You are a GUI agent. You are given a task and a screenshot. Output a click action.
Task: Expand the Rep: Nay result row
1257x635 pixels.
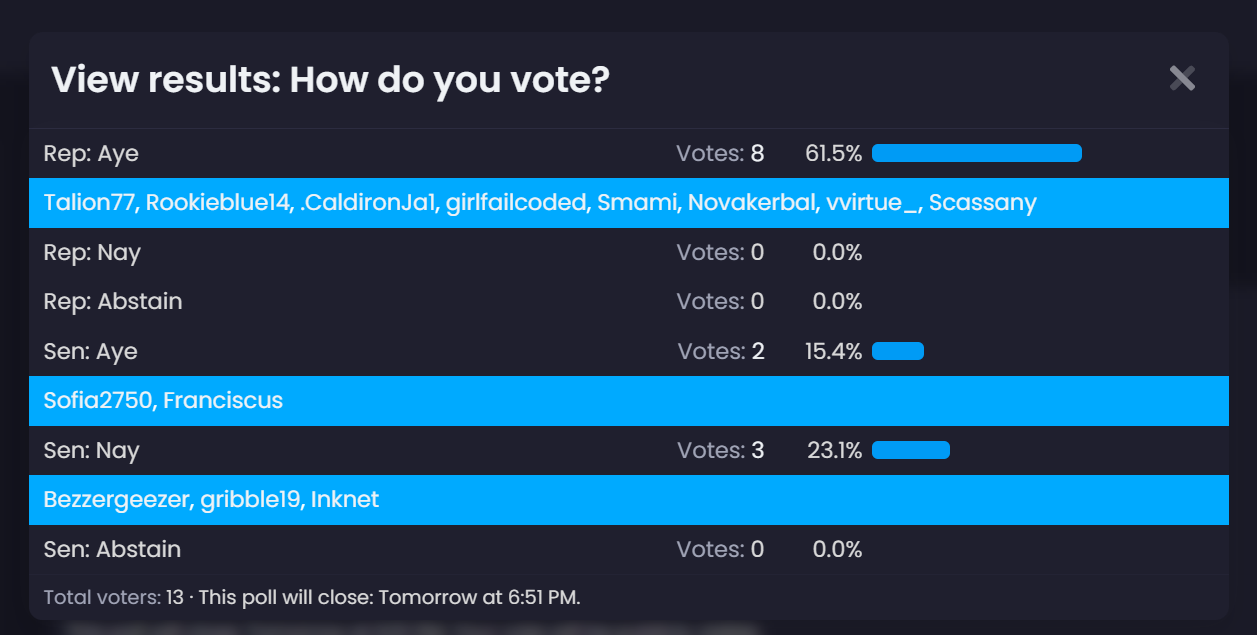click(92, 253)
